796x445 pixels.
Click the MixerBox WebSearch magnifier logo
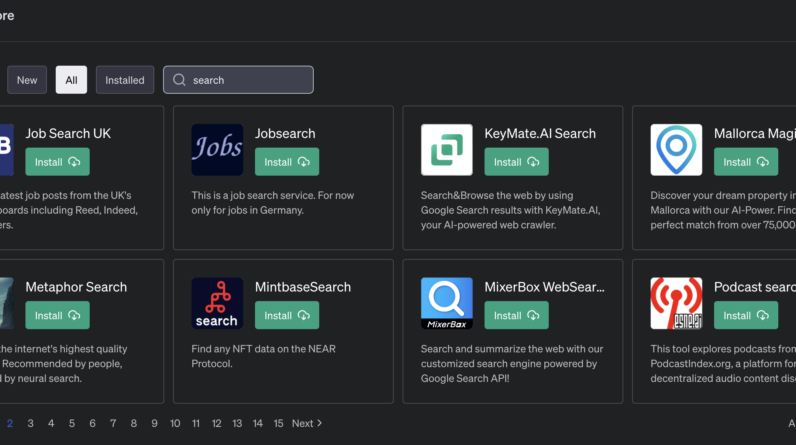click(x=447, y=303)
